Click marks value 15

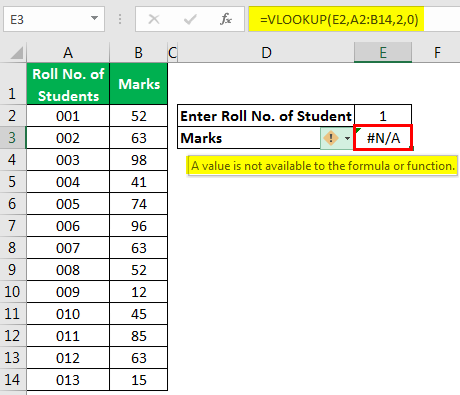pos(139,380)
